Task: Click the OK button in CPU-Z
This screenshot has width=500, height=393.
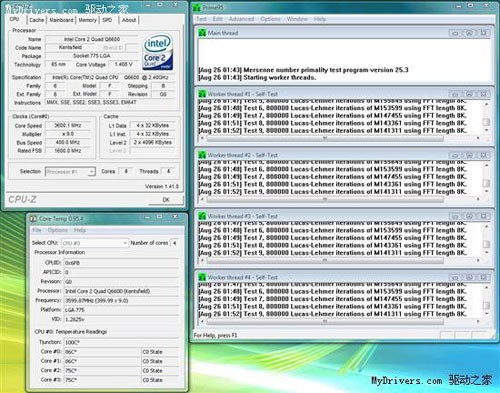Action: (166, 200)
